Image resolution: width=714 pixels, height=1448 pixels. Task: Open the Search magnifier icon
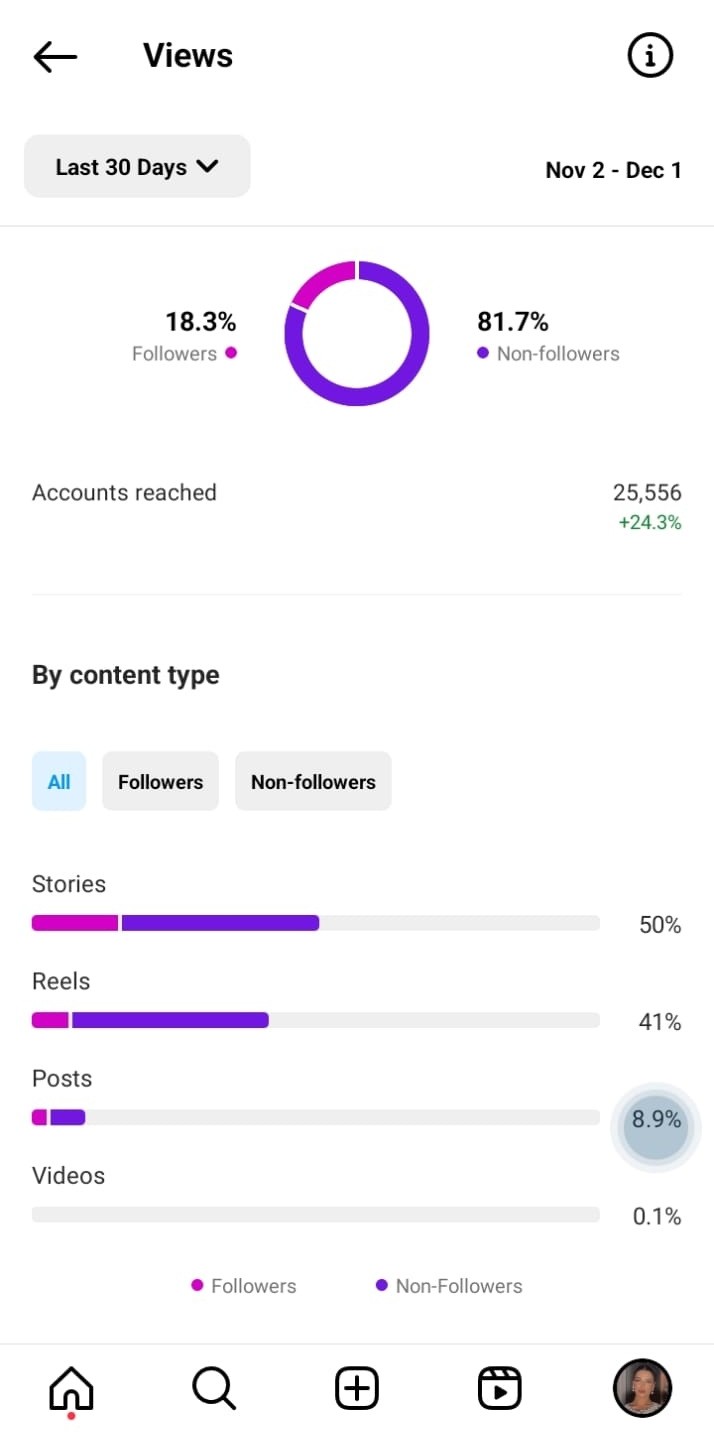click(x=213, y=1389)
